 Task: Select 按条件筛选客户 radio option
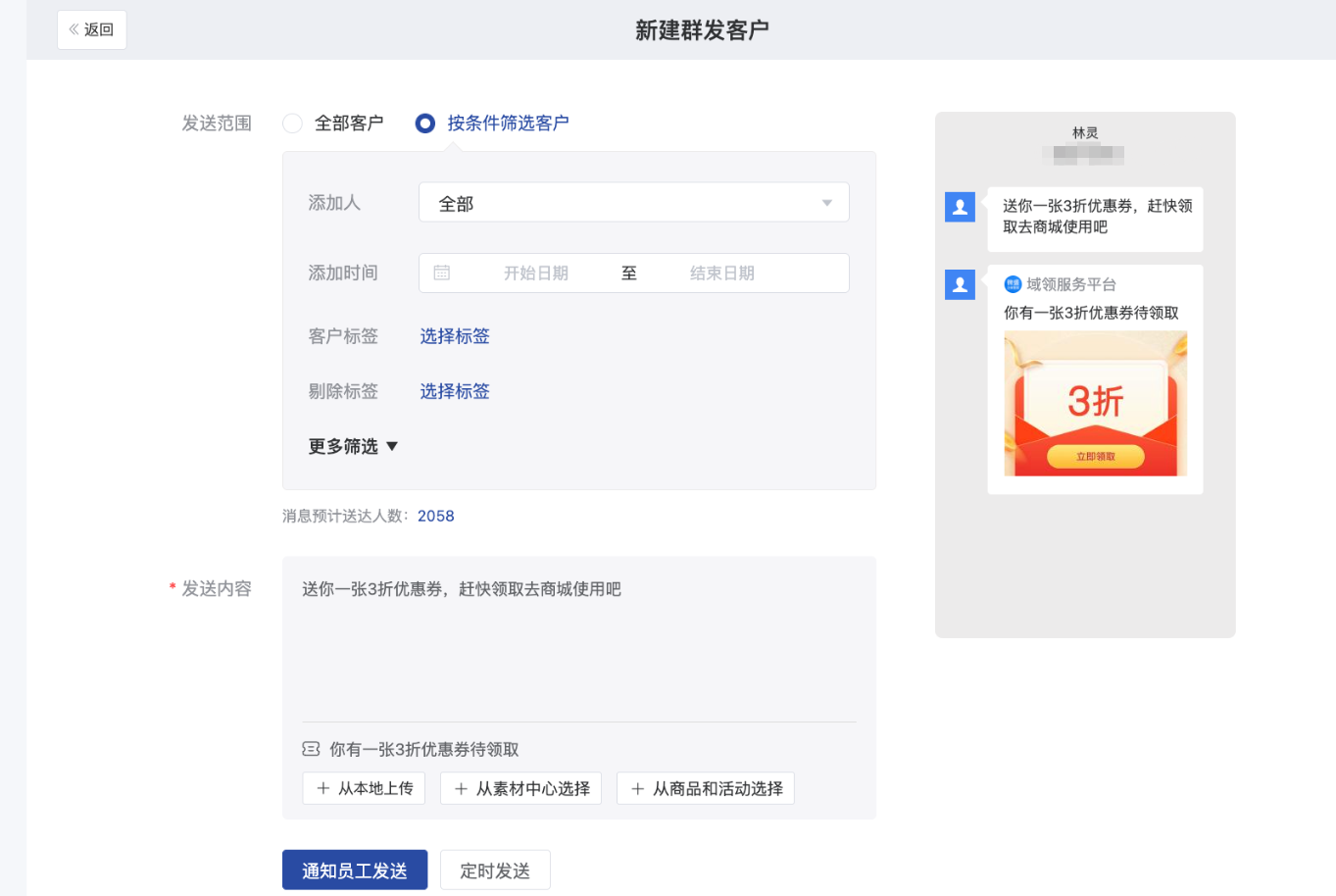pos(424,124)
